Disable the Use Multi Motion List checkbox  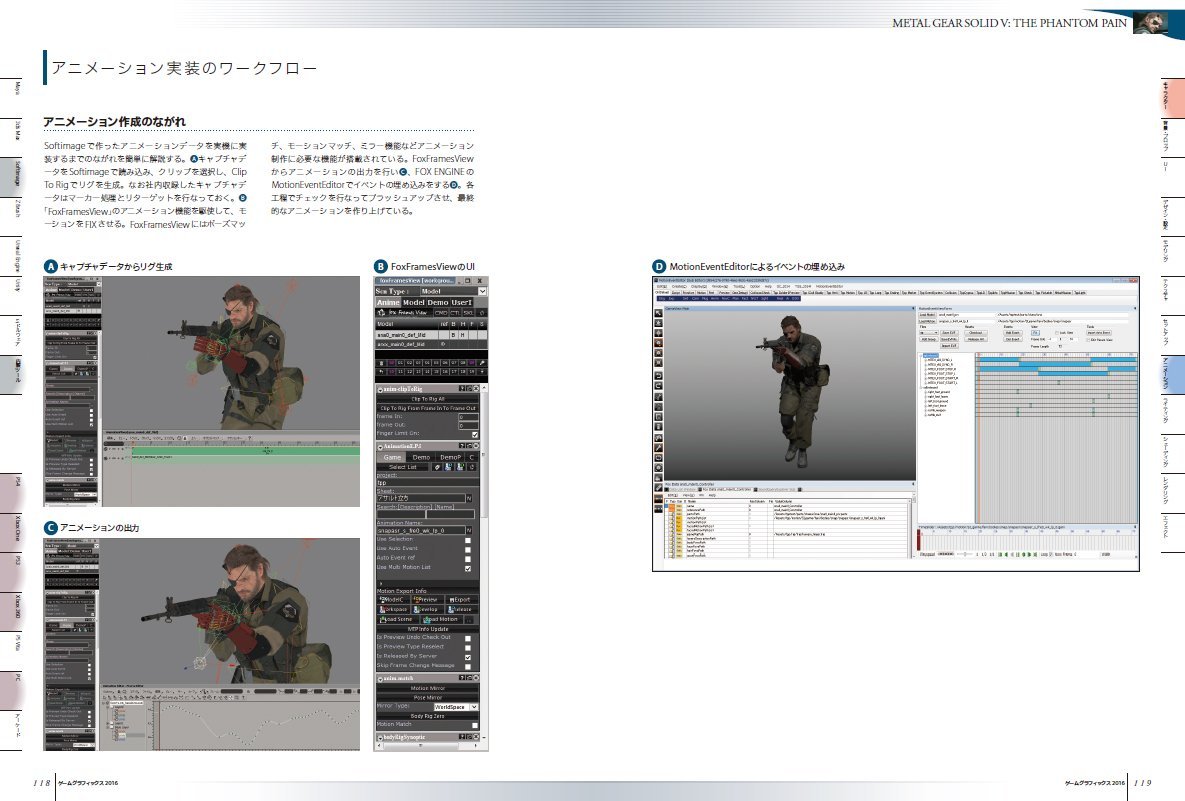click(x=468, y=568)
